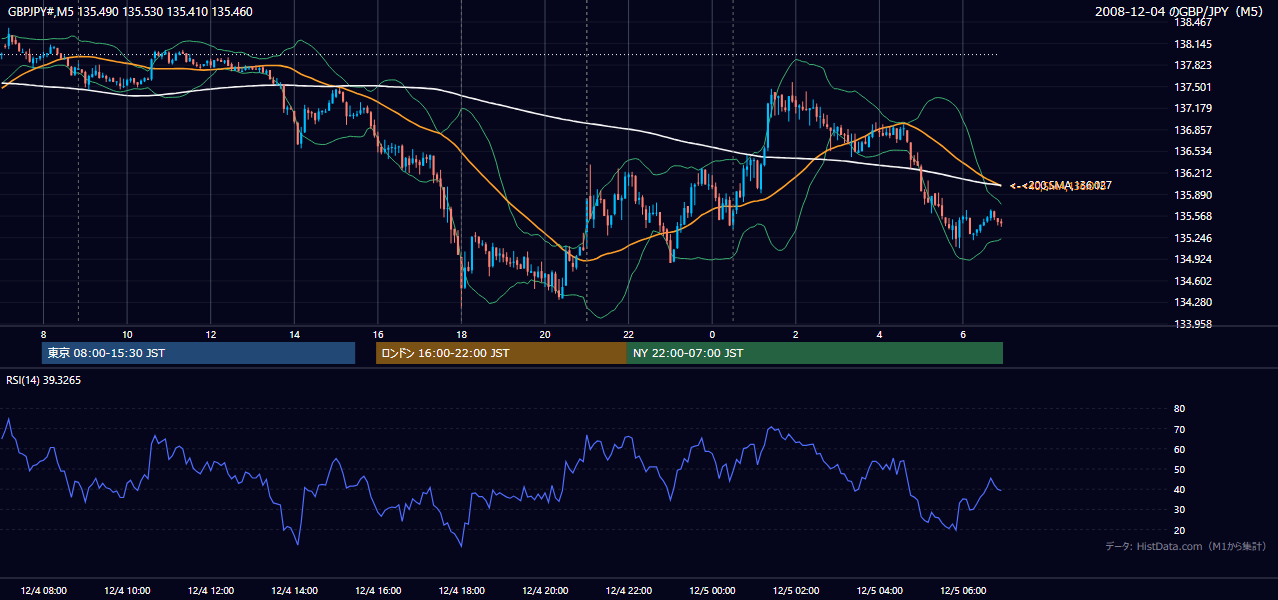The image size is (1278, 600).
Task: Click the 12/5 06:00 time label
Action: click(962, 591)
